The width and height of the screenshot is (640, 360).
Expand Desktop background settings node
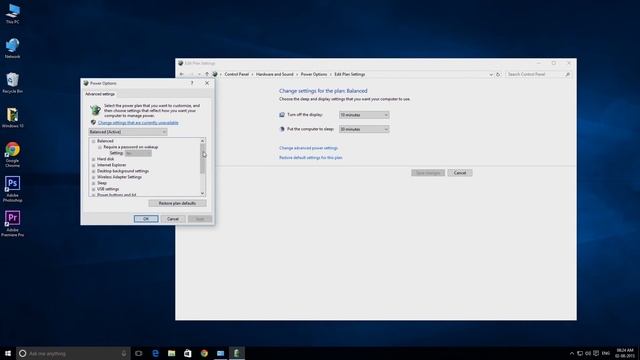tap(93, 171)
